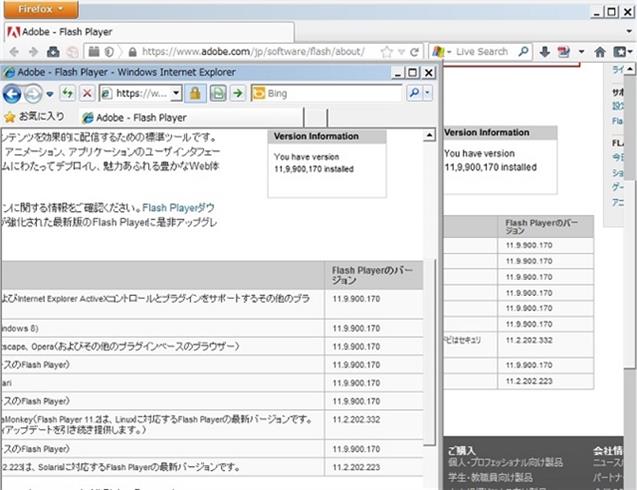Click Internet Explorer's blue Back button
This screenshot has width=637, height=490.
coord(12,94)
